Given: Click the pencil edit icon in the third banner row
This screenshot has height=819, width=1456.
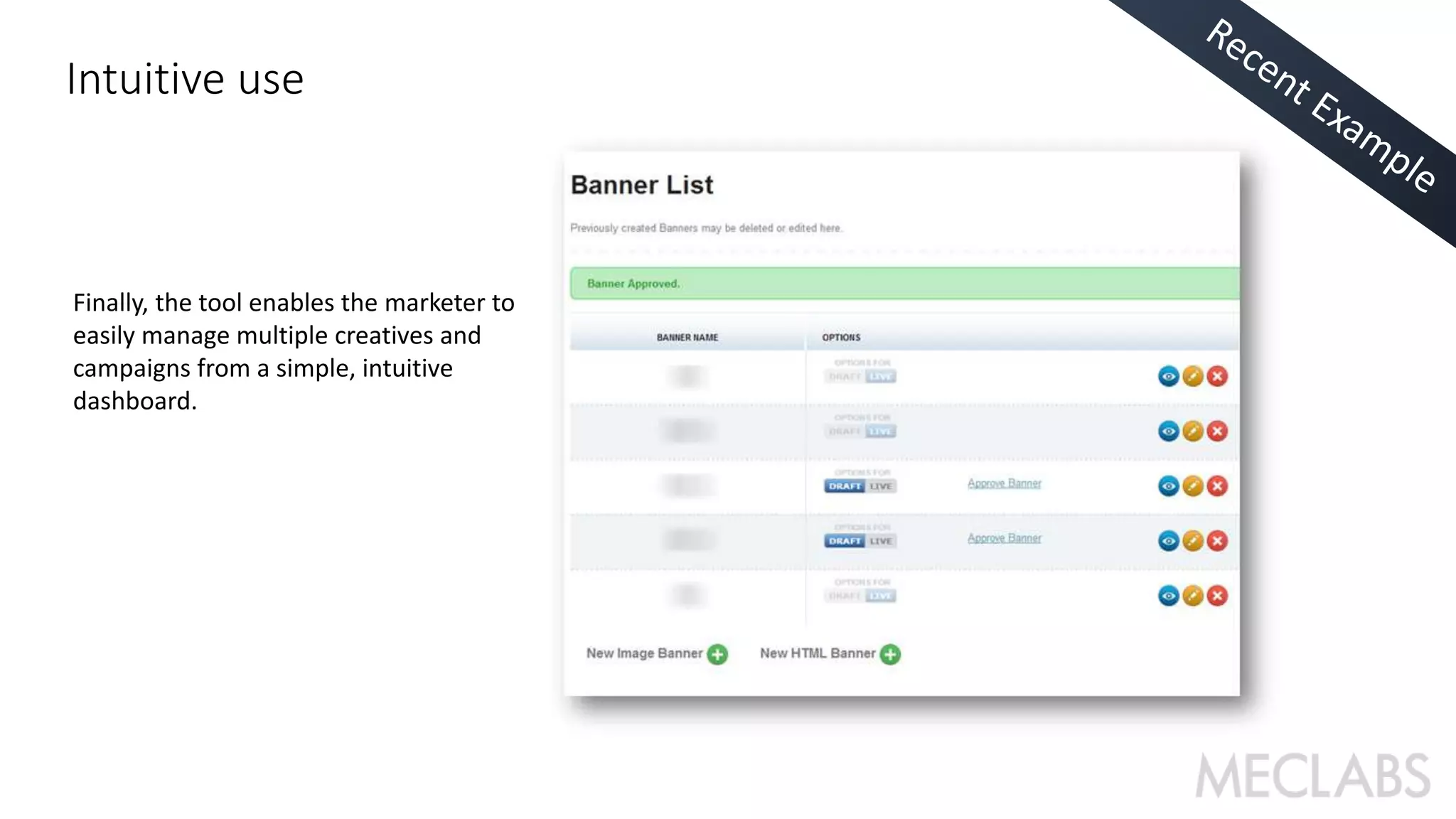Looking at the screenshot, I should click(1193, 486).
